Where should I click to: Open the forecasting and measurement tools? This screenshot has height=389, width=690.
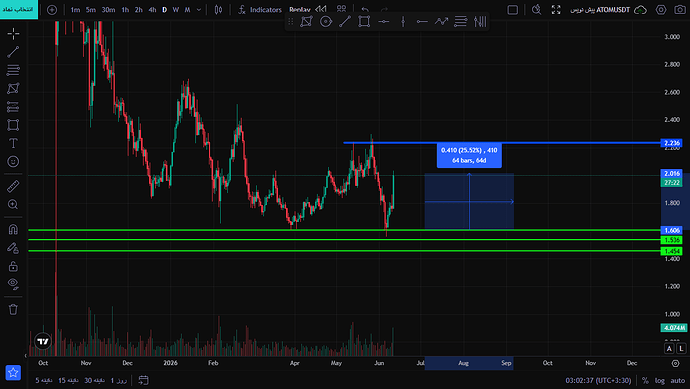(13, 107)
